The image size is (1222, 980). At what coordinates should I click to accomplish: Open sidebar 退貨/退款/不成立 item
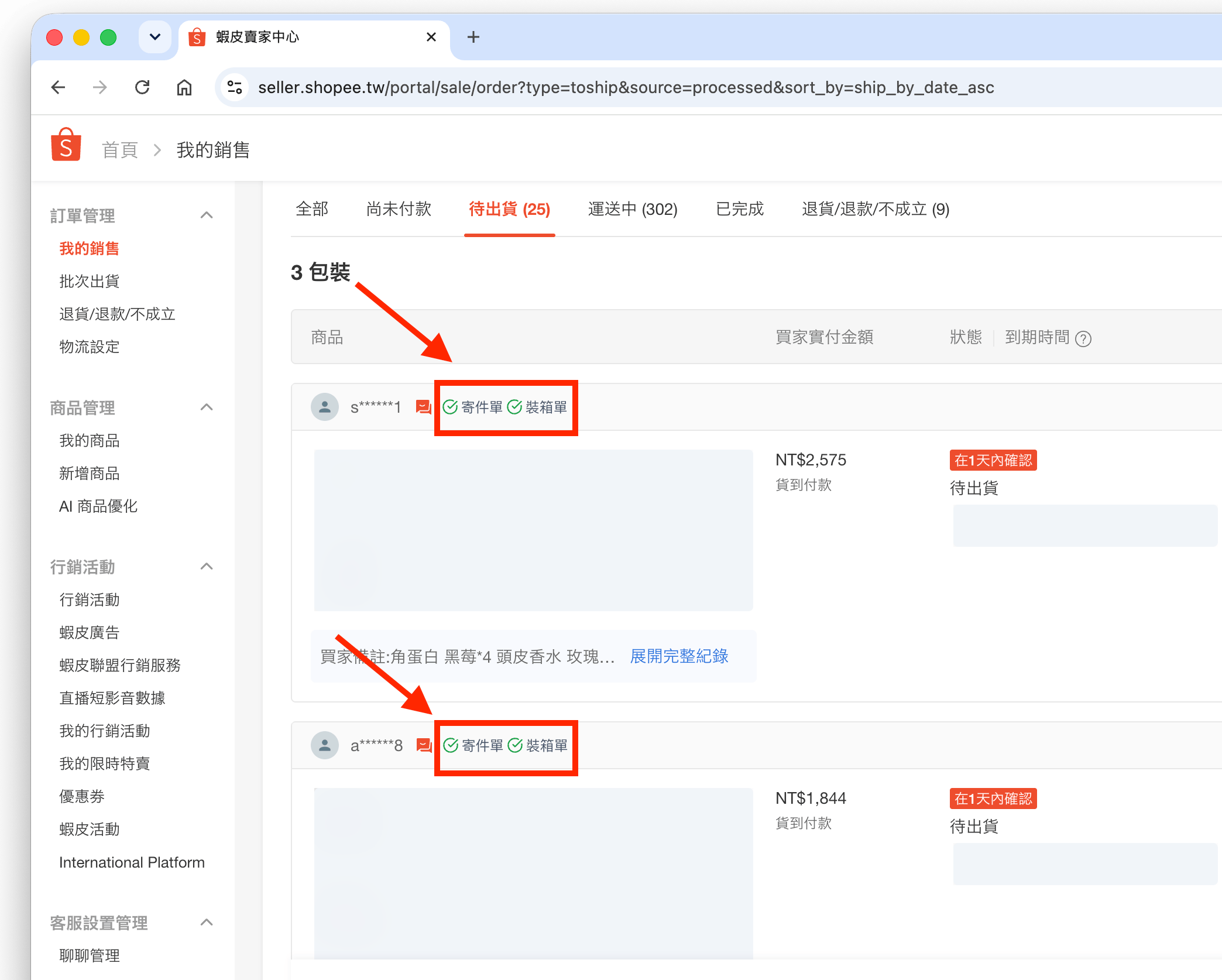117,314
